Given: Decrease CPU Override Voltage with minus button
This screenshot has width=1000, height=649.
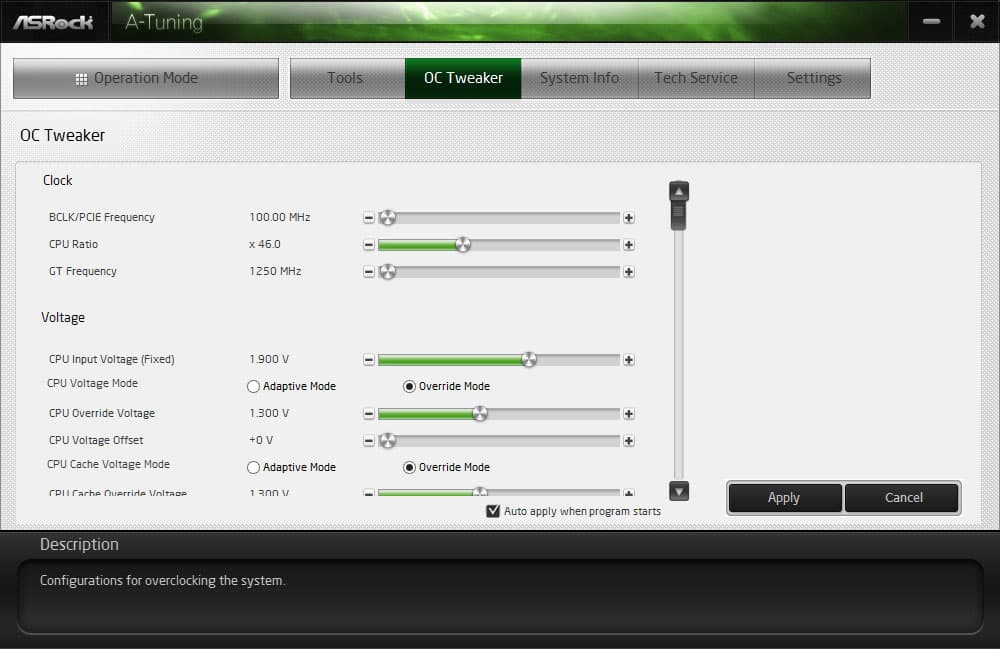Looking at the screenshot, I should (369, 414).
